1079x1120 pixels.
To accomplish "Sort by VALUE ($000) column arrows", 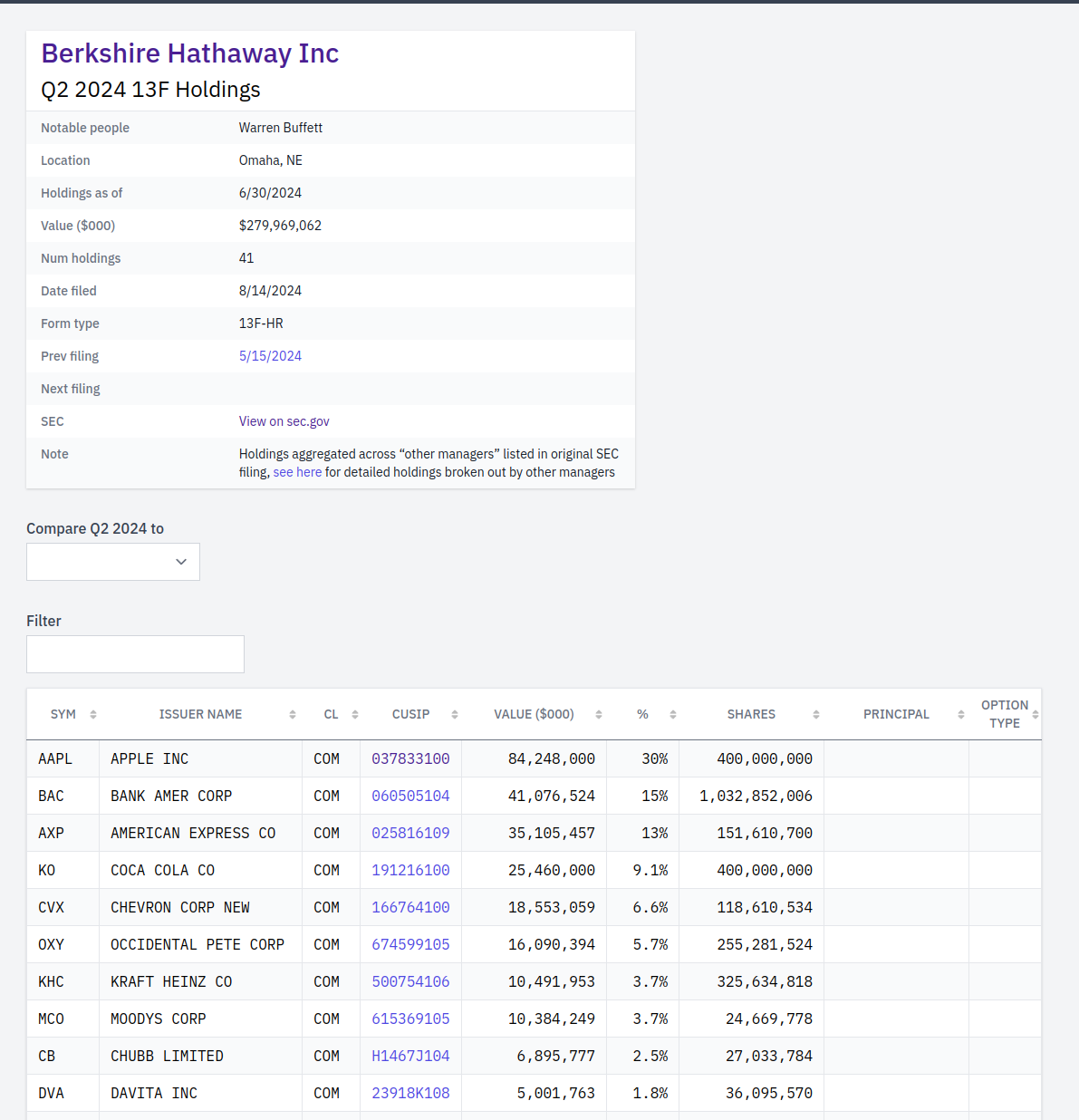I will click(599, 715).
